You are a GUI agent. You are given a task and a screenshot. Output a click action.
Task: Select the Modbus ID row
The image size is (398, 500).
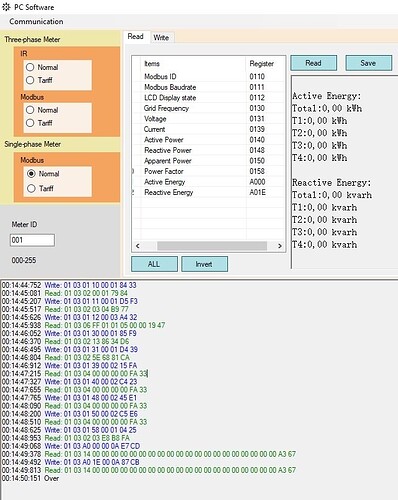(209, 76)
